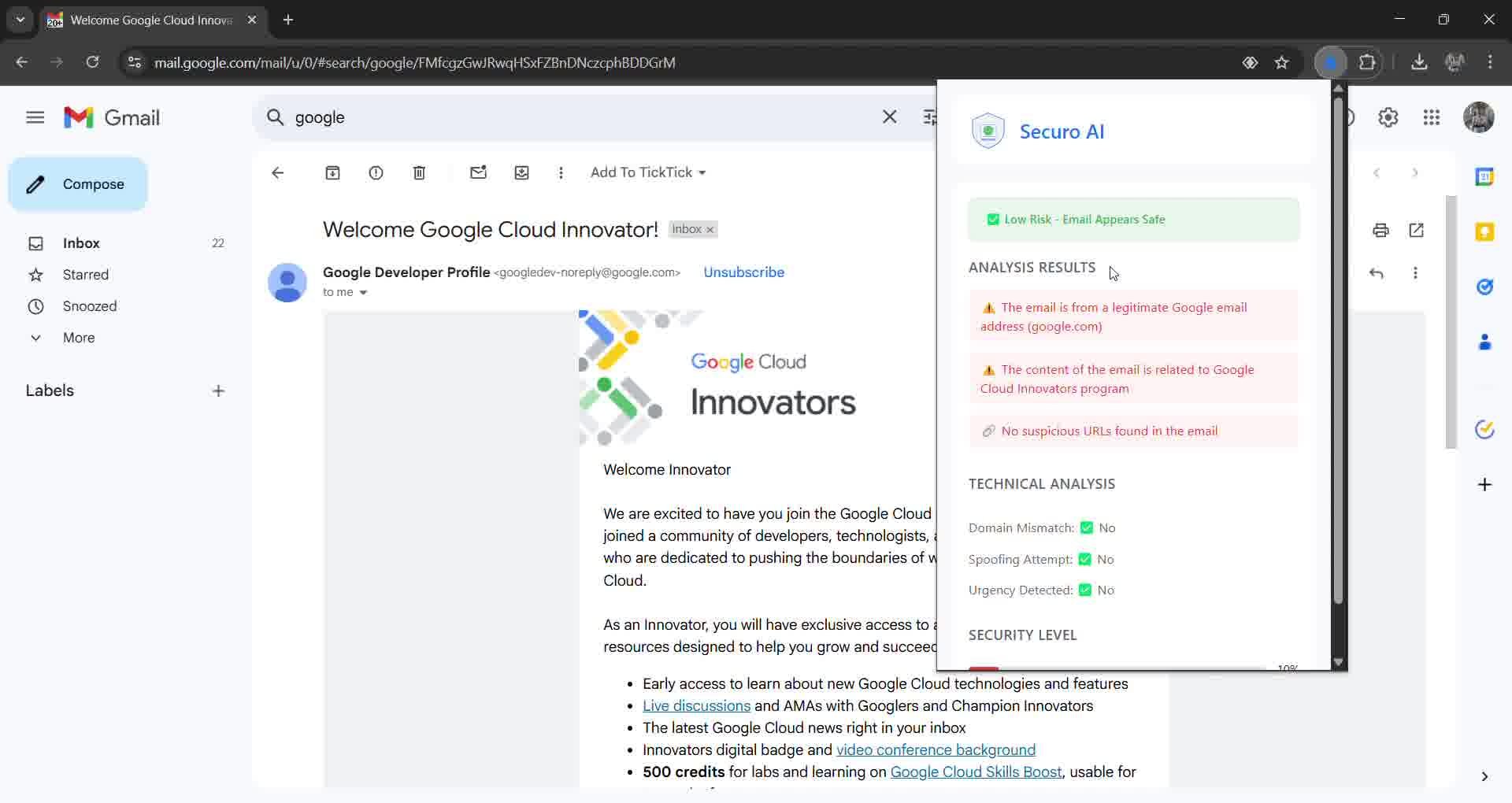Click the Gmail email pane scrollbar thumb

click(1451, 322)
